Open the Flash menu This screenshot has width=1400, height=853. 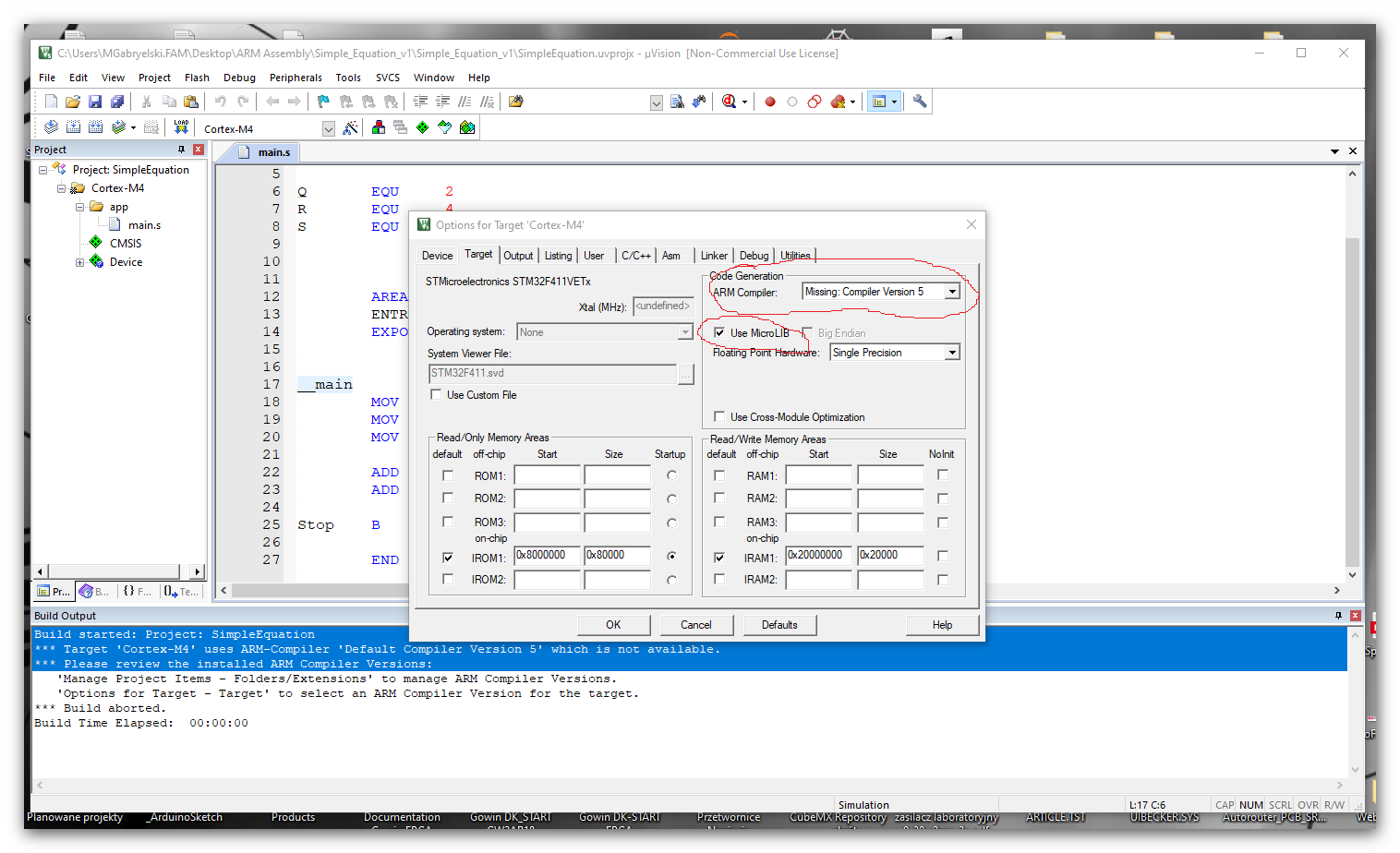click(197, 78)
